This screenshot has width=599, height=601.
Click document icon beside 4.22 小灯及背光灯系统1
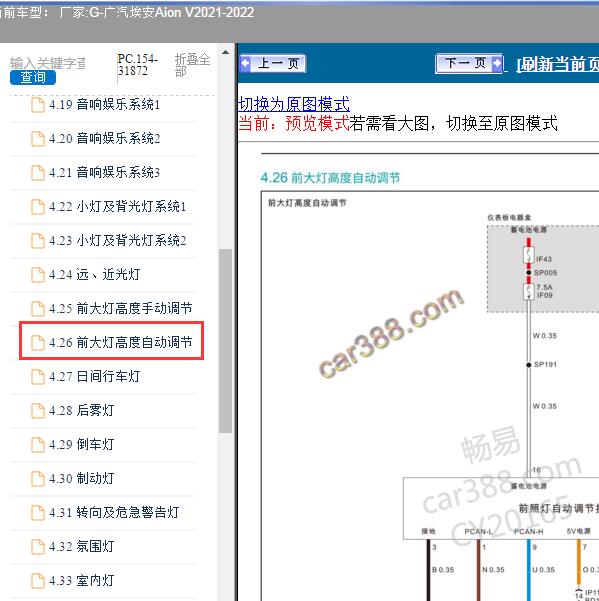38,207
